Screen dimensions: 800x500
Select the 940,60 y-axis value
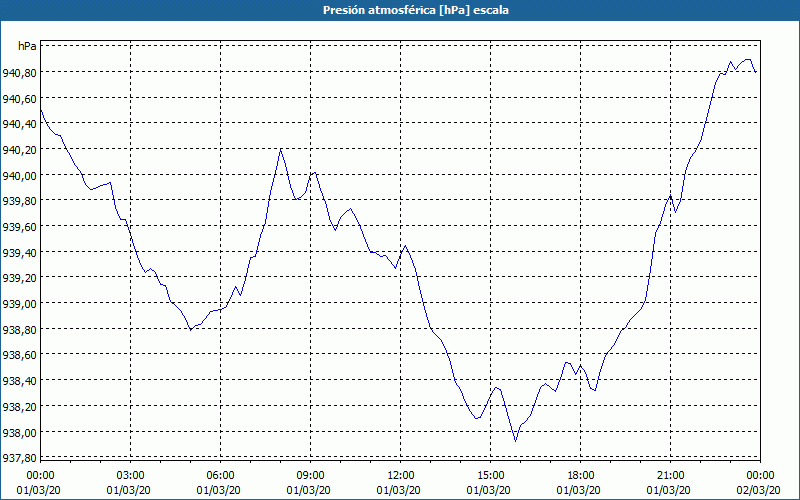pyautogui.click(x=19, y=98)
